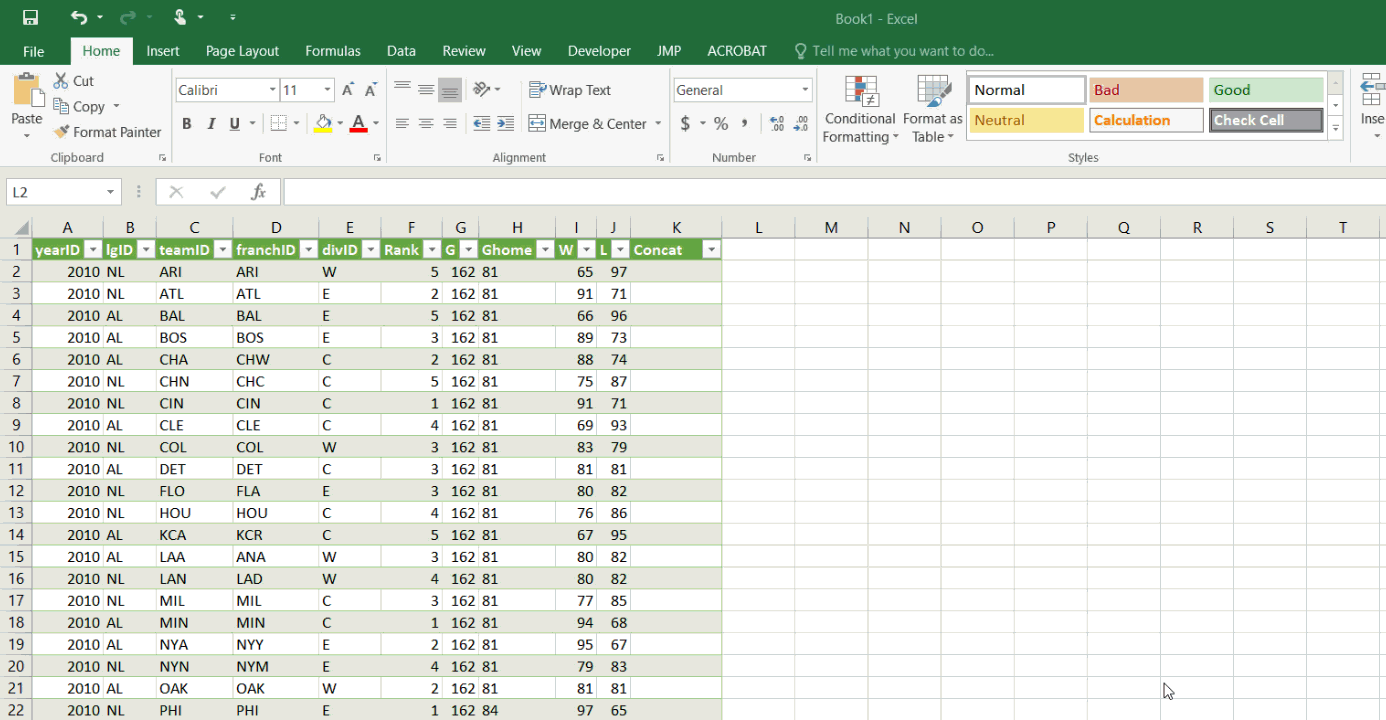Open Conditional Formatting menu
The width and height of the screenshot is (1386, 720).
coord(860,110)
